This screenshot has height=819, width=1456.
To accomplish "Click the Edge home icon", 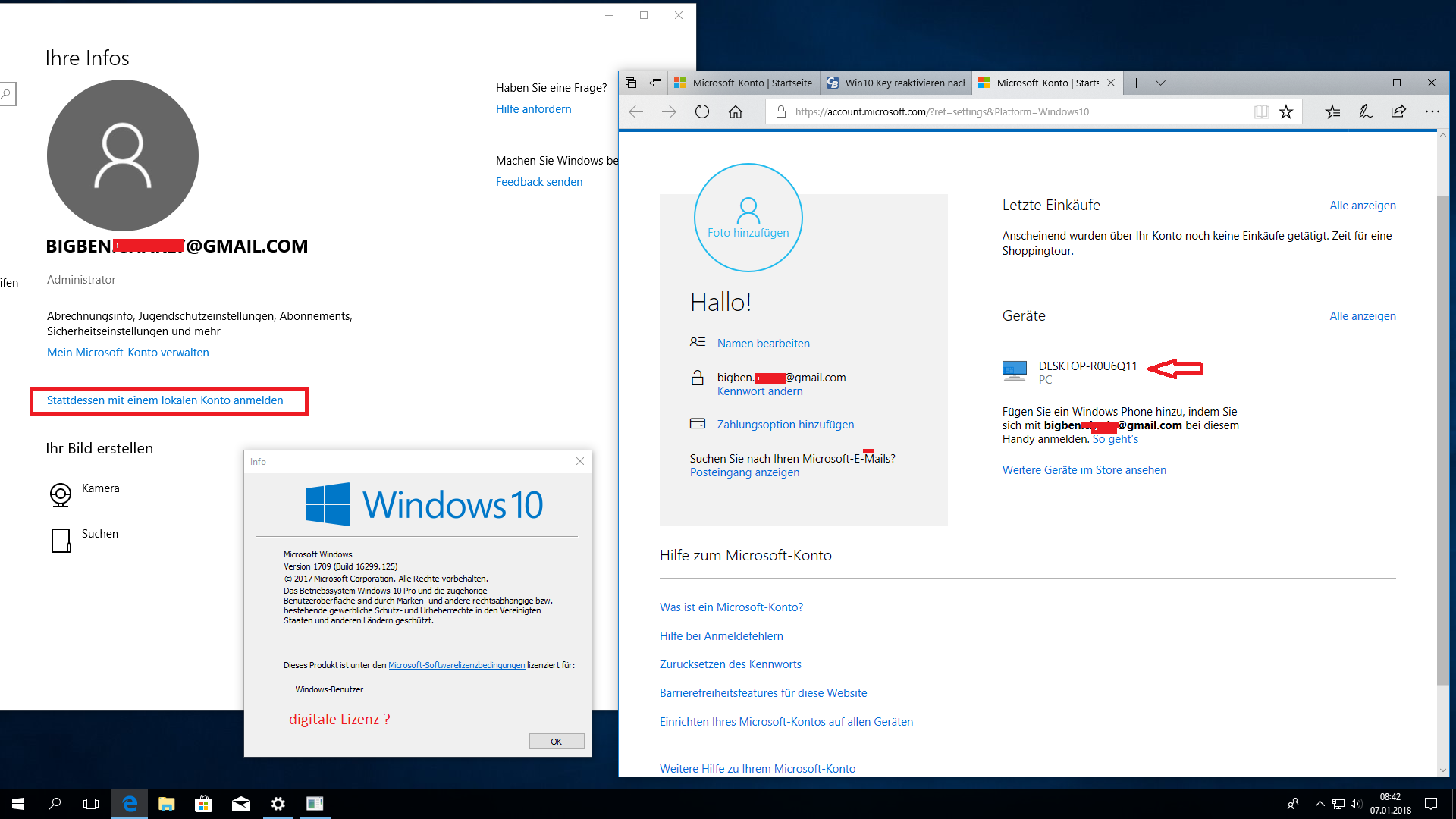I will tap(735, 112).
